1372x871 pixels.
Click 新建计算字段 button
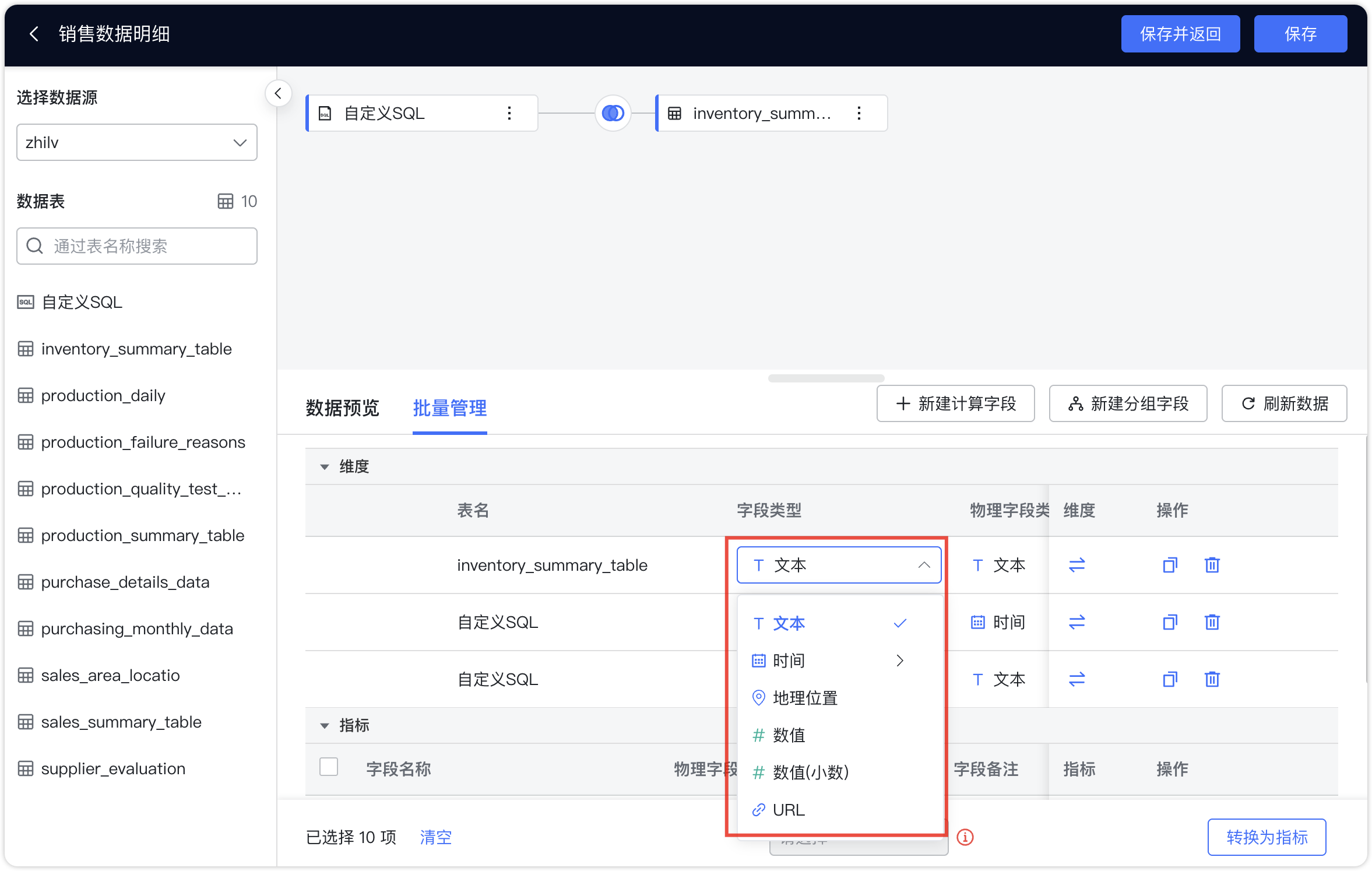(955, 403)
